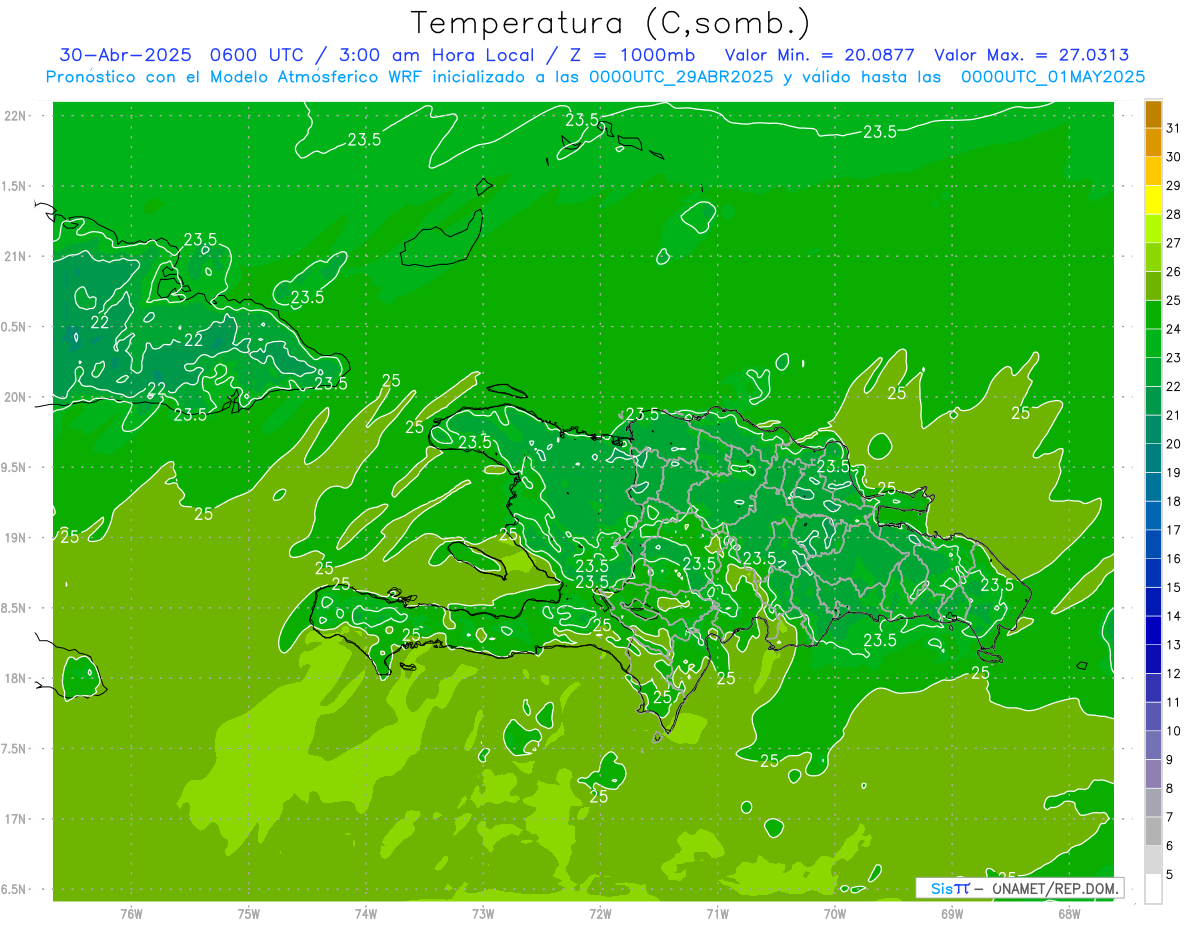Click the green legend swatch between 24 and 25
Image resolution: width=1200 pixels, height=927 pixels.
[1154, 315]
